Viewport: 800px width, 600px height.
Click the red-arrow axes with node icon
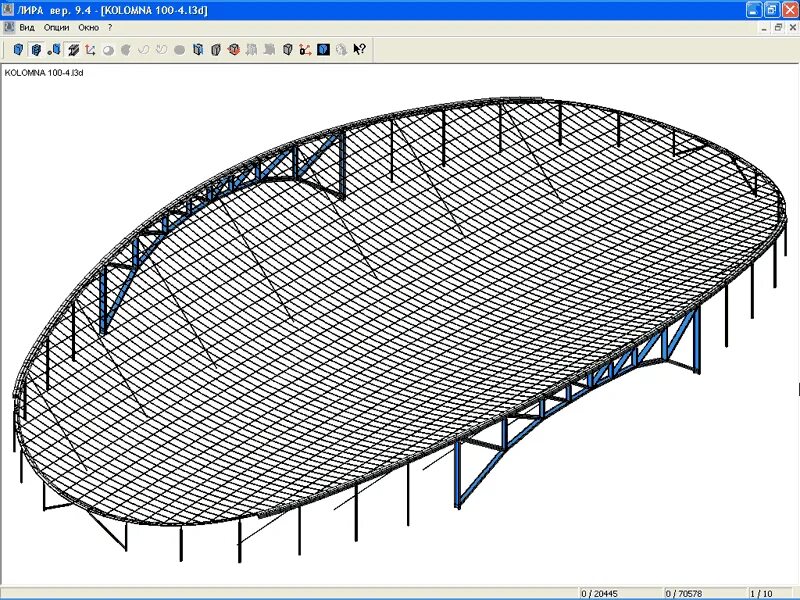(305, 49)
